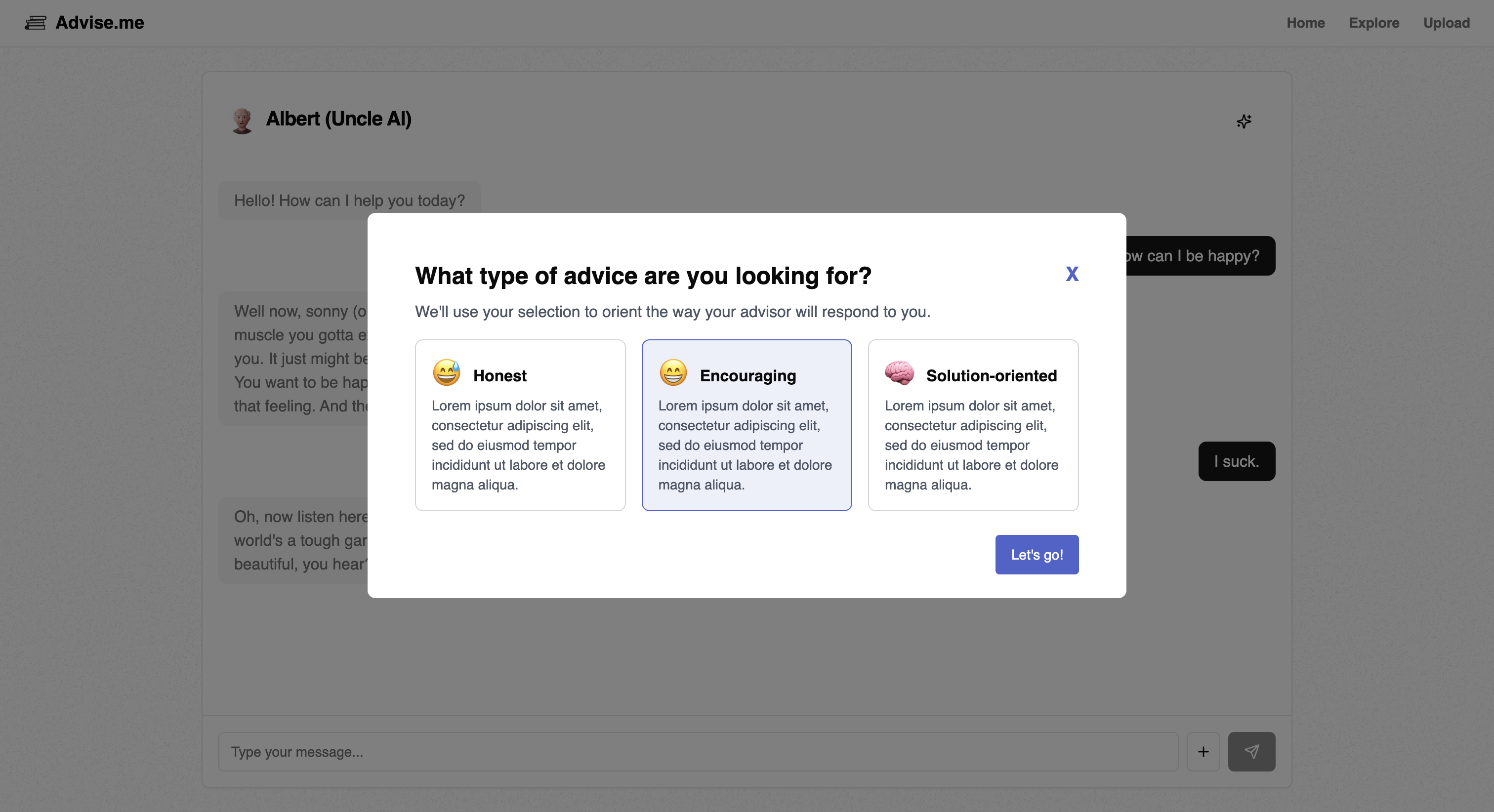The width and height of the screenshot is (1494, 812).
Task: Close the advice dialog with X
Action: [x=1072, y=274]
